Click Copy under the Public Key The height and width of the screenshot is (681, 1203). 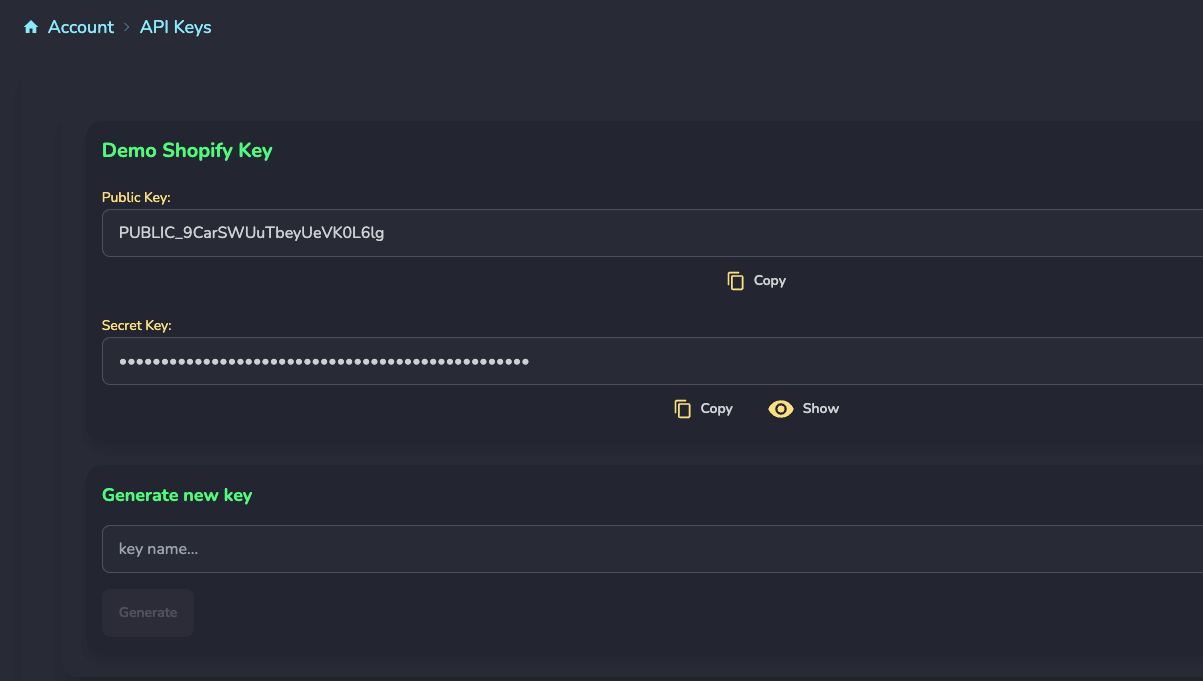point(755,281)
